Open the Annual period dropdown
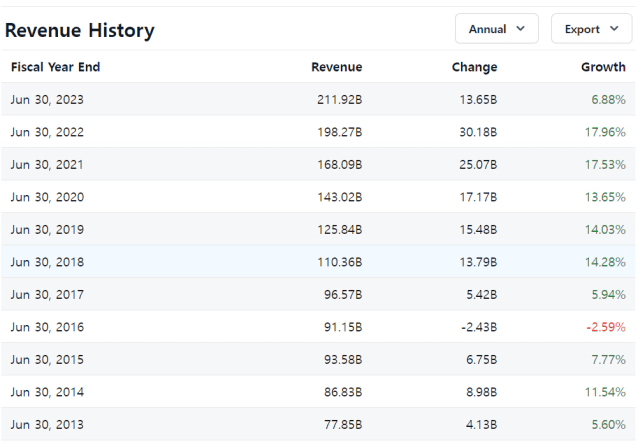The height and width of the screenshot is (448, 640). (x=497, y=29)
